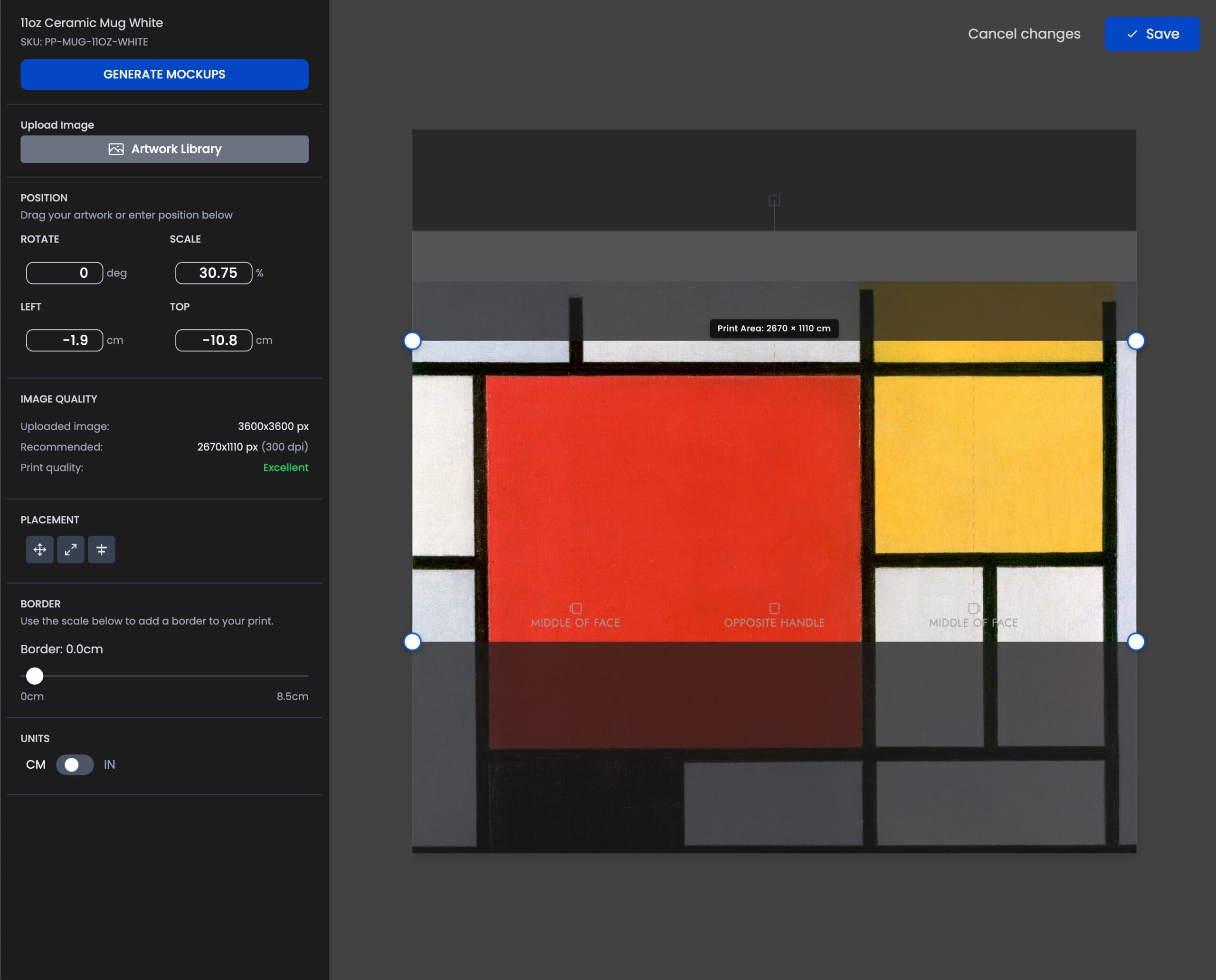The width and height of the screenshot is (1216, 980).
Task: Click bottom-right resize handle of print area
Action: (1136, 642)
